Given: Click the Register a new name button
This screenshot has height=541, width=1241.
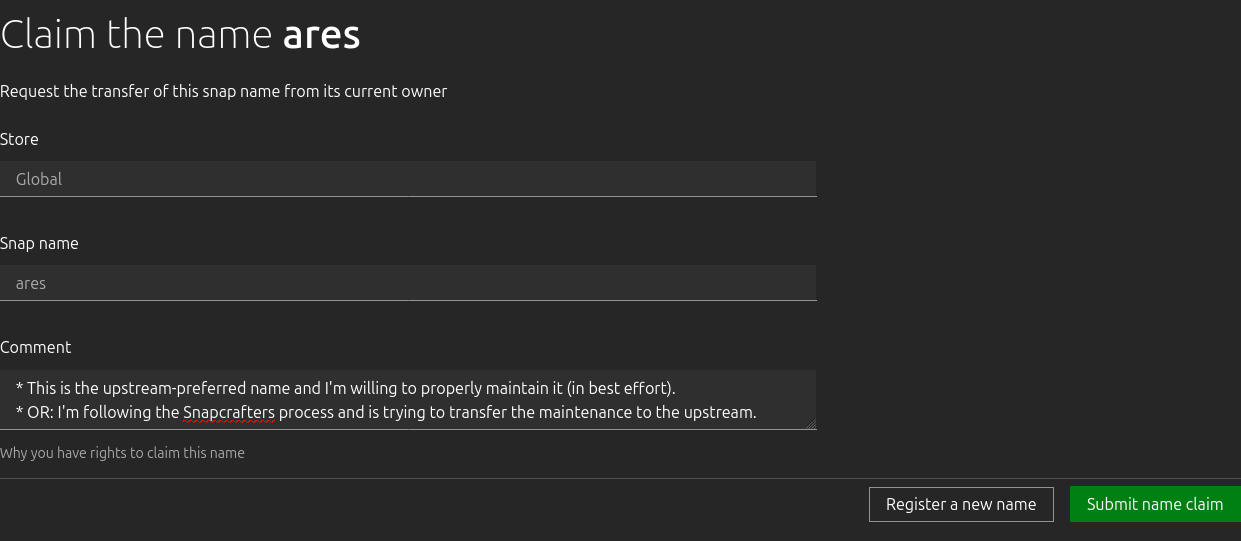Looking at the screenshot, I should point(961,504).
